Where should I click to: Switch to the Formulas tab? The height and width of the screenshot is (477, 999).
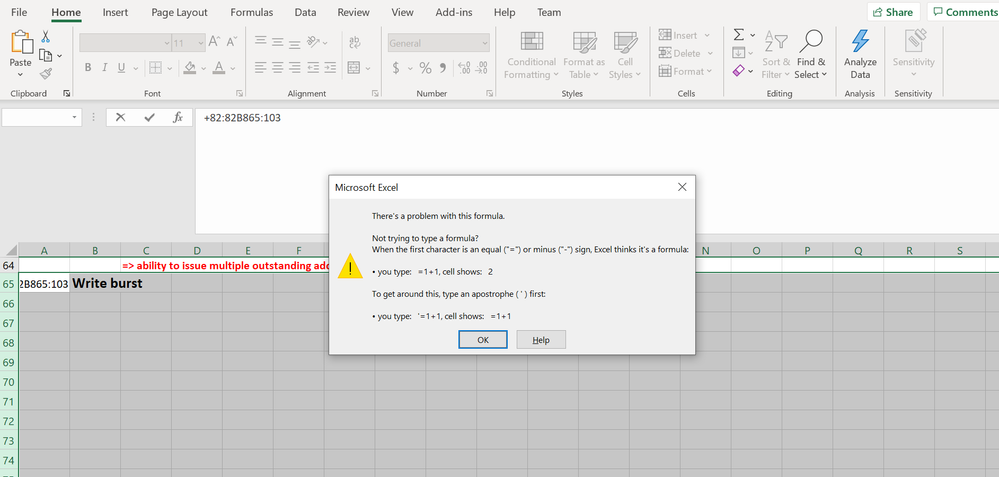click(252, 12)
